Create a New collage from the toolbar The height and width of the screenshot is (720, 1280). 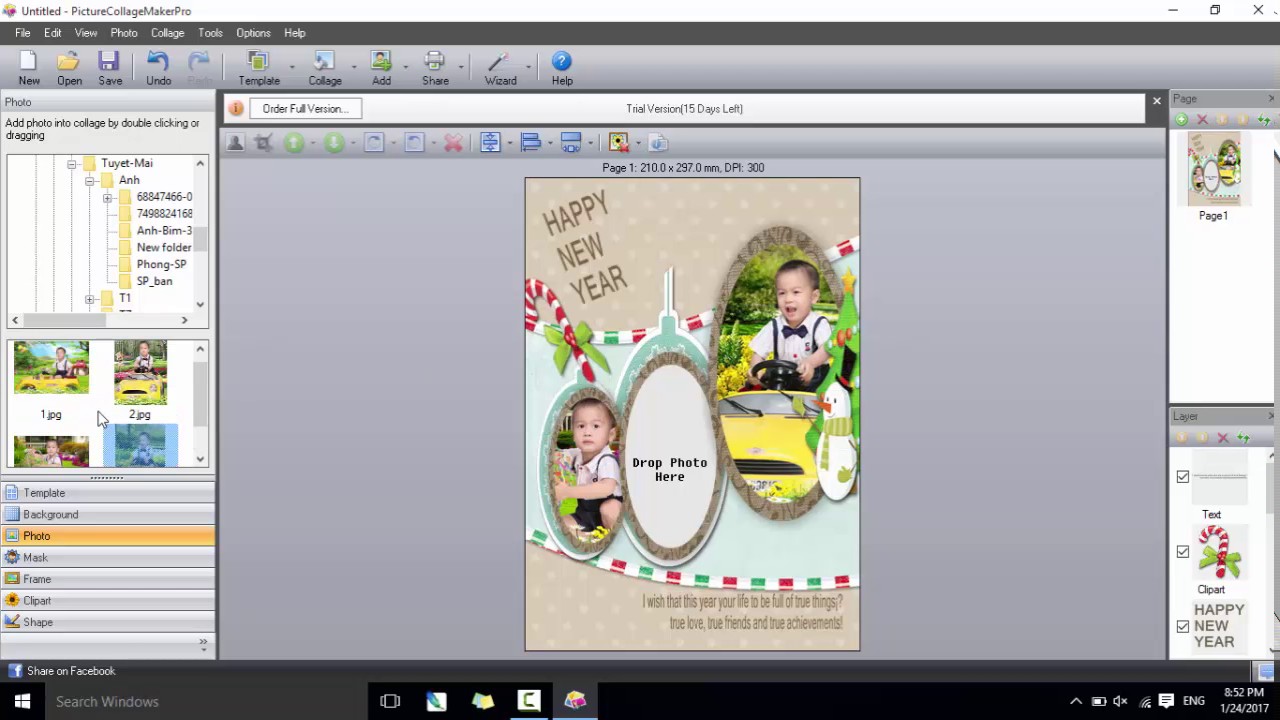point(29,68)
